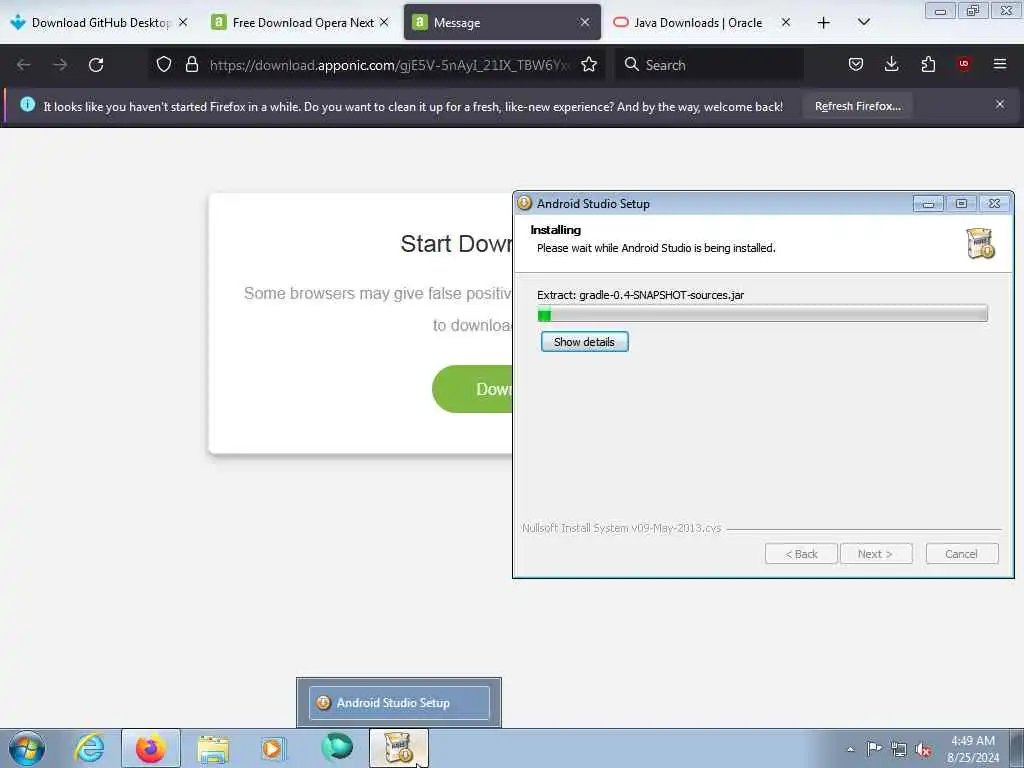Click the Cancel button in setup
Image resolution: width=1024 pixels, height=768 pixels.
click(x=961, y=554)
